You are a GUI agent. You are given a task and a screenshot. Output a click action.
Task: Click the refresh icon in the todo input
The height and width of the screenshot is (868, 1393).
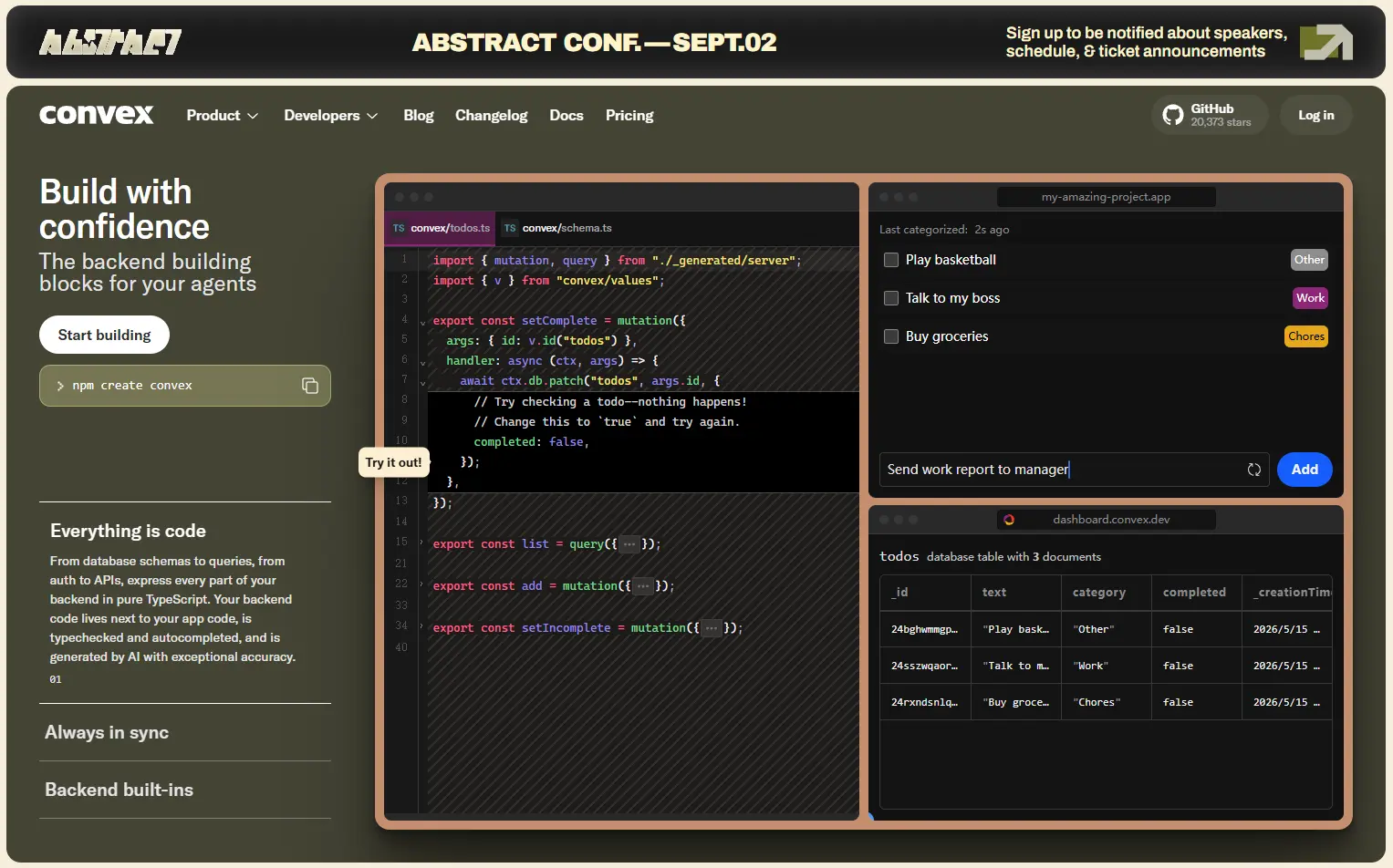tap(1254, 470)
